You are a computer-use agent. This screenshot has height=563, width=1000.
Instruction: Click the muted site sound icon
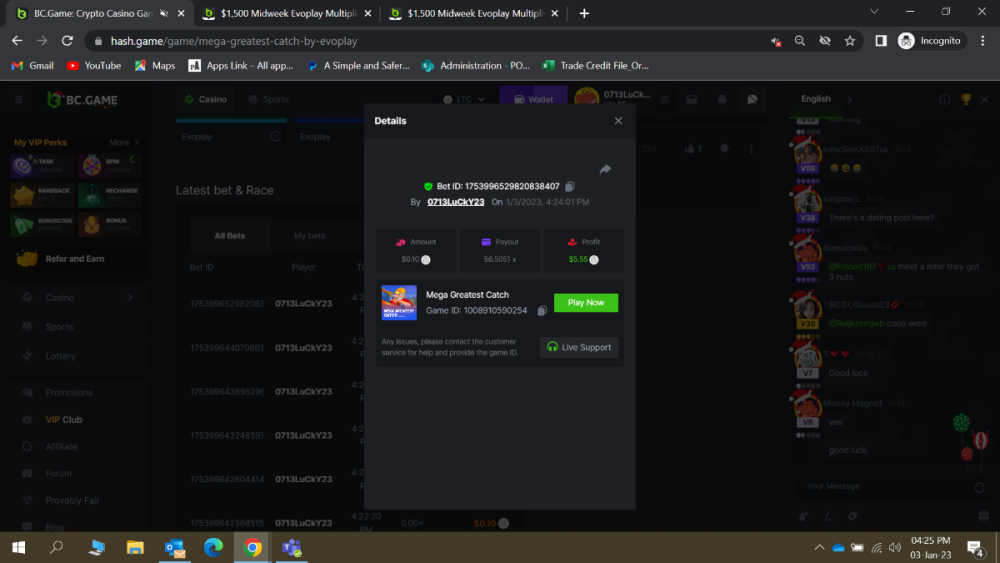(x=776, y=41)
